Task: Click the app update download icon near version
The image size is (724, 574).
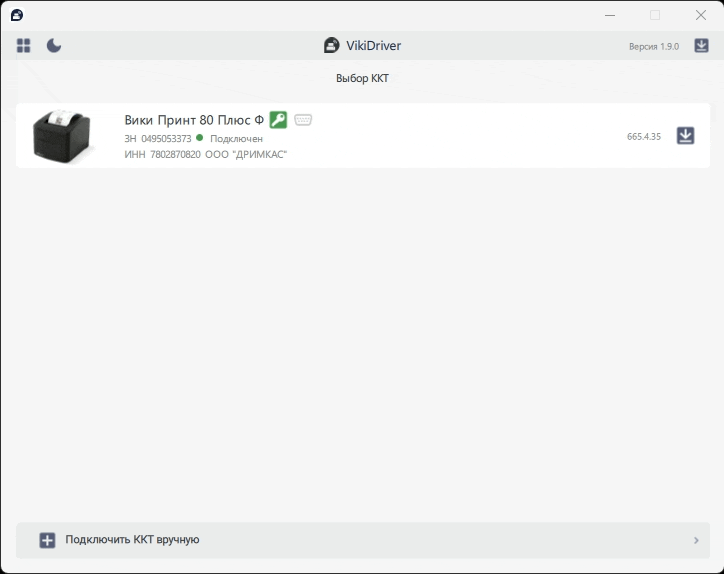Action: (701, 46)
